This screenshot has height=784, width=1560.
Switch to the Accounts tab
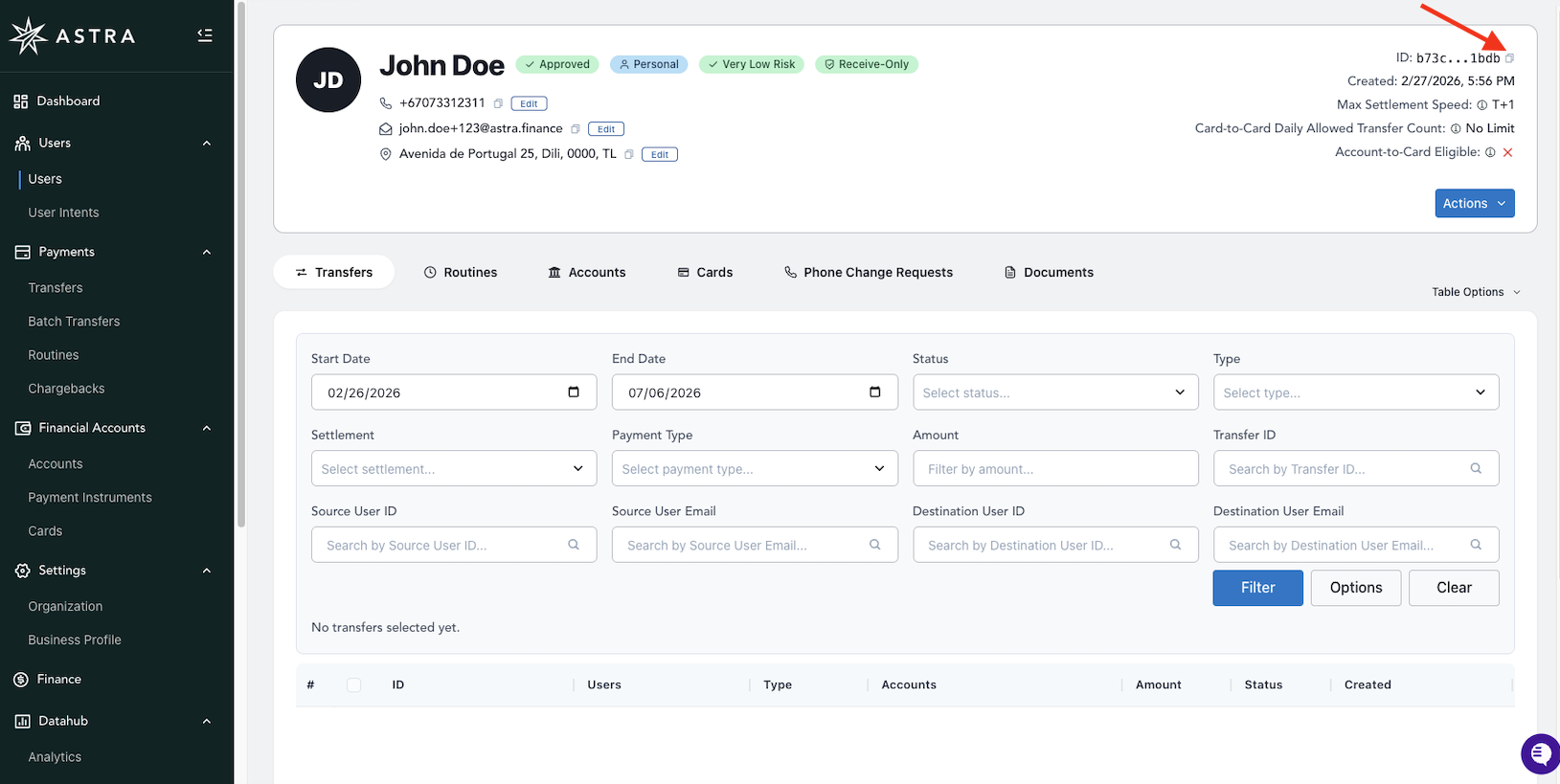click(586, 273)
